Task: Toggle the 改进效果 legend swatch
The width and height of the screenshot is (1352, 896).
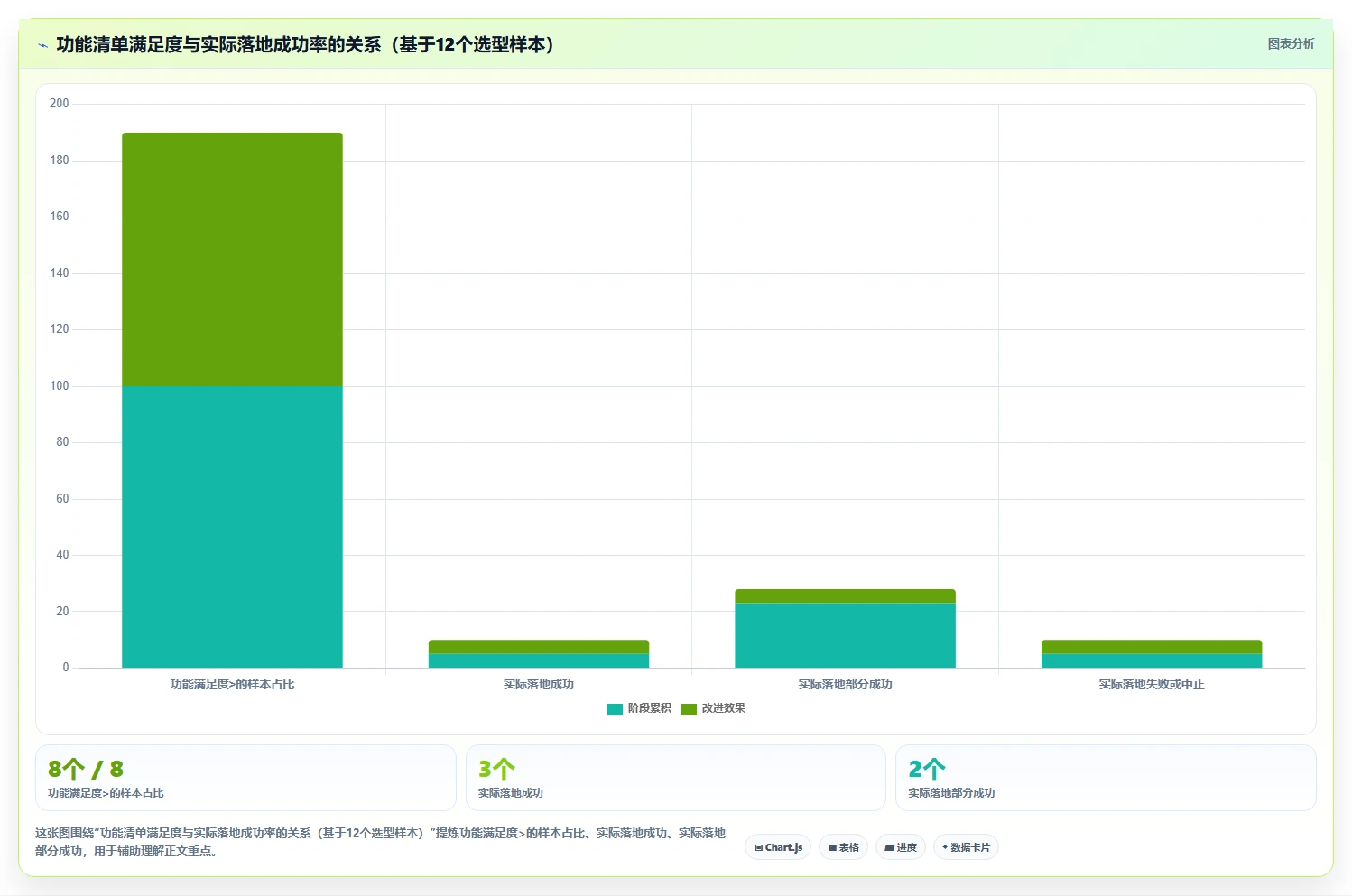Action: (689, 709)
